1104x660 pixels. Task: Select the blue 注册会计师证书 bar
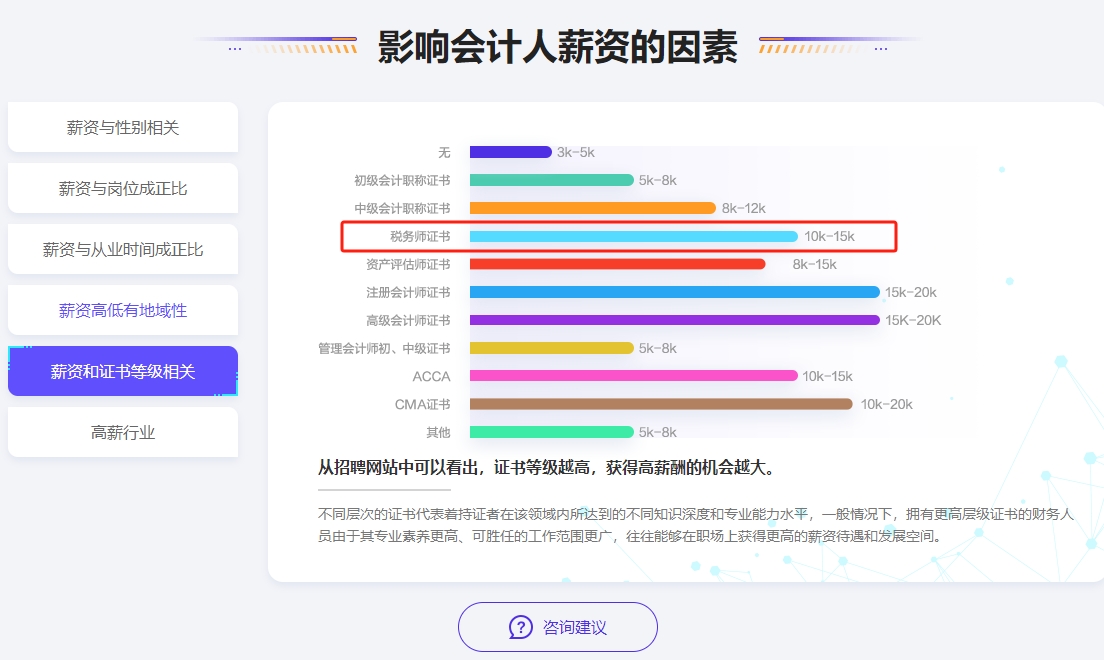tap(674, 292)
